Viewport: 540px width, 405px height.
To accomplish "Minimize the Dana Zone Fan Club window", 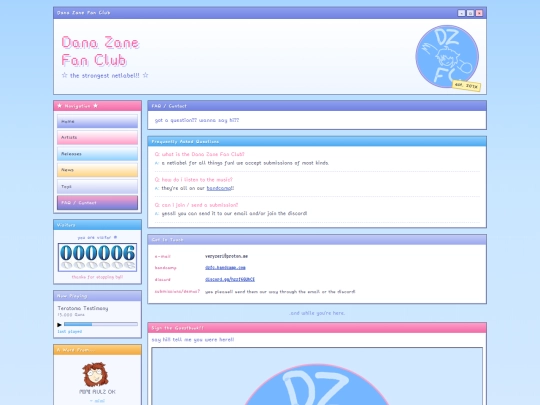I will click(461, 13).
